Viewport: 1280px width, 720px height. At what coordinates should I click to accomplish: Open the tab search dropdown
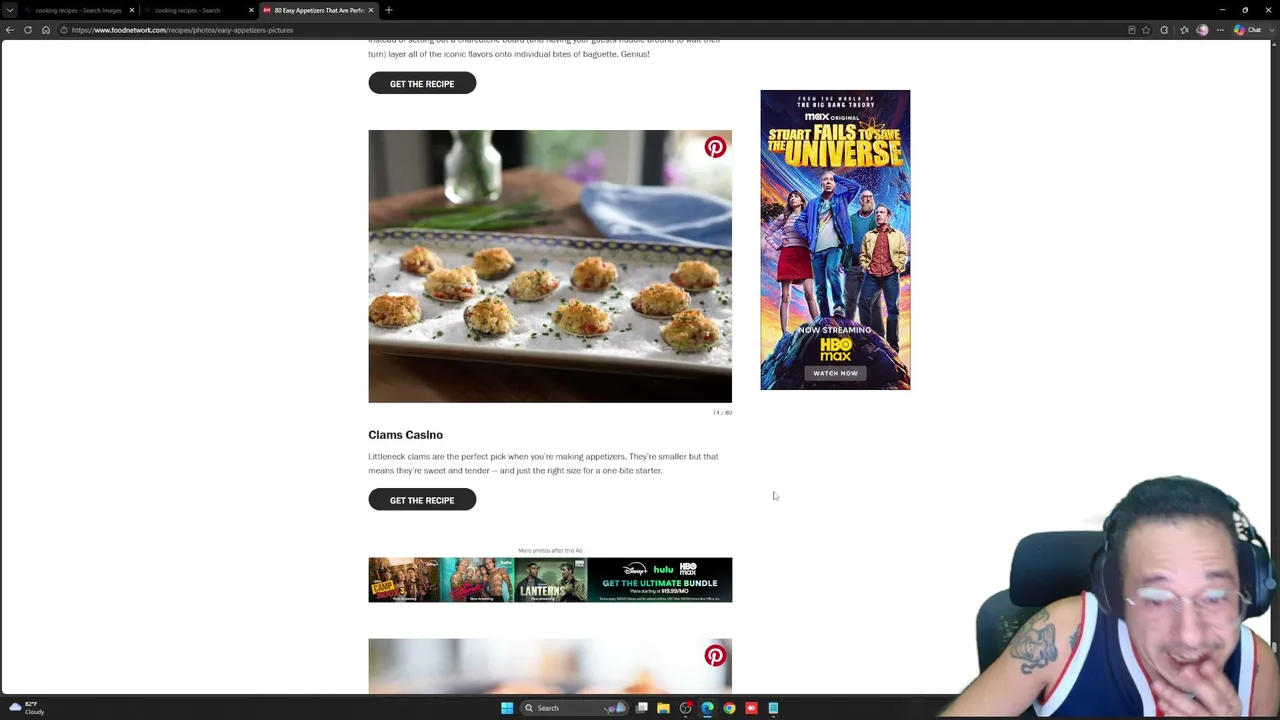(9, 10)
